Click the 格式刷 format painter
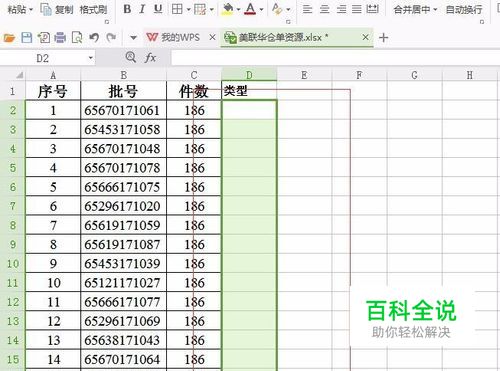Image resolution: width=500 pixels, height=371 pixels. click(x=93, y=9)
